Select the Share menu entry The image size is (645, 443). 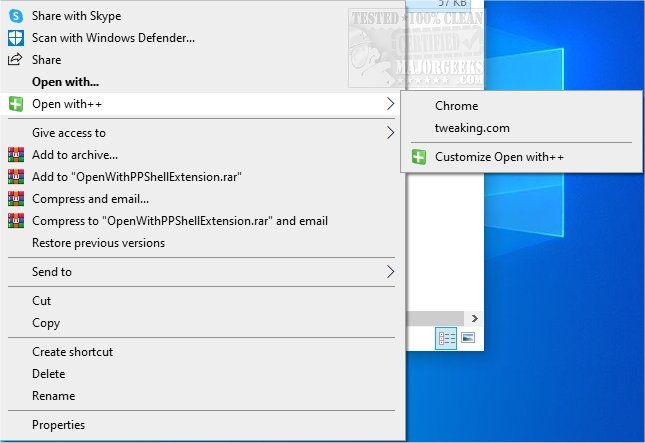pyautogui.click(x=202, y=60)
